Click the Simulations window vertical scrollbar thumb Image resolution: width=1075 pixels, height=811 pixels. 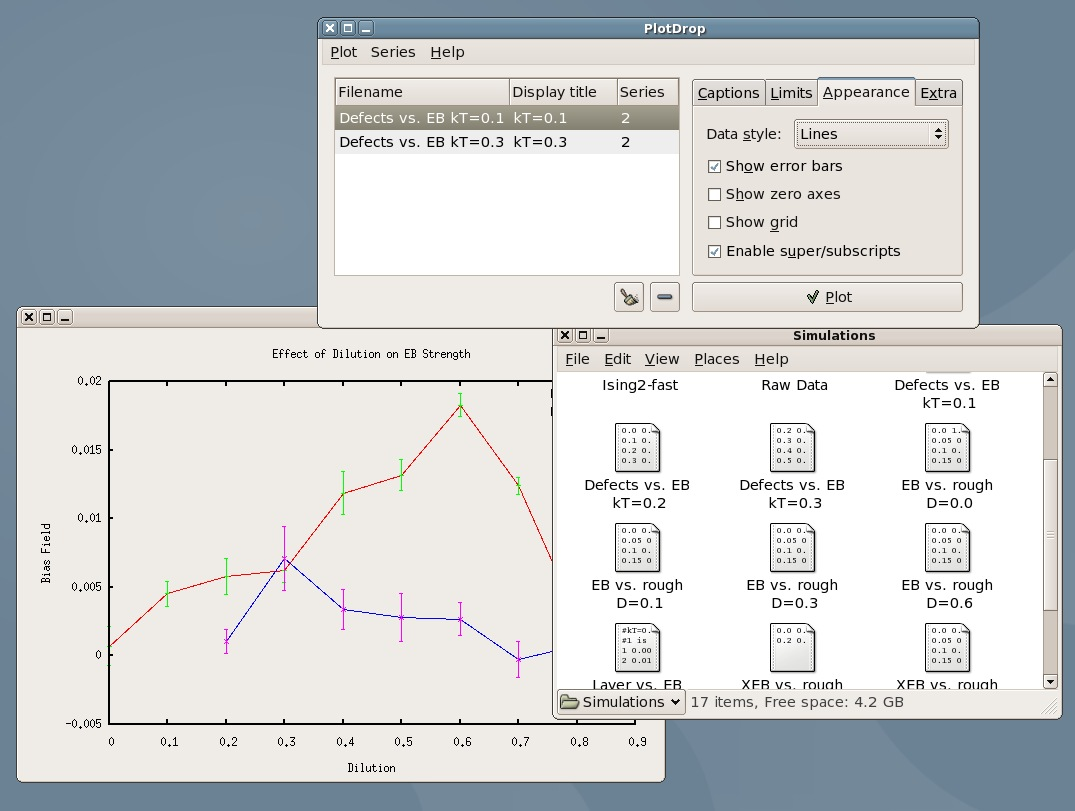pyautogui.click(x=1050, y=534)
